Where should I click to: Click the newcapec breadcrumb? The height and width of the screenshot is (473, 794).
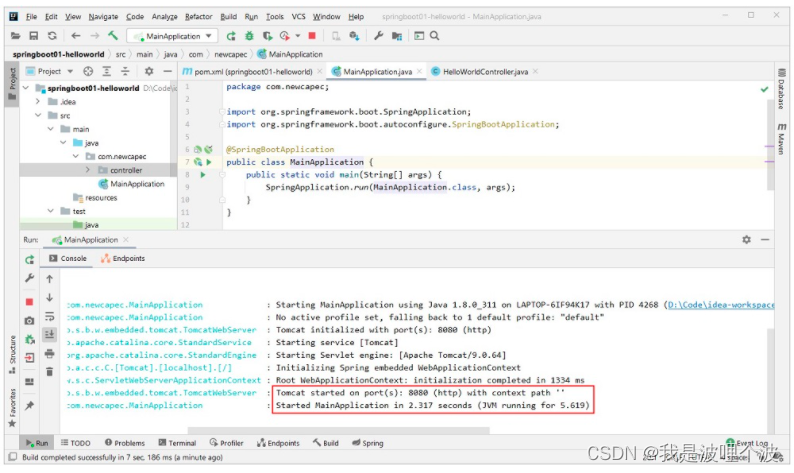(x=230, y=54)
